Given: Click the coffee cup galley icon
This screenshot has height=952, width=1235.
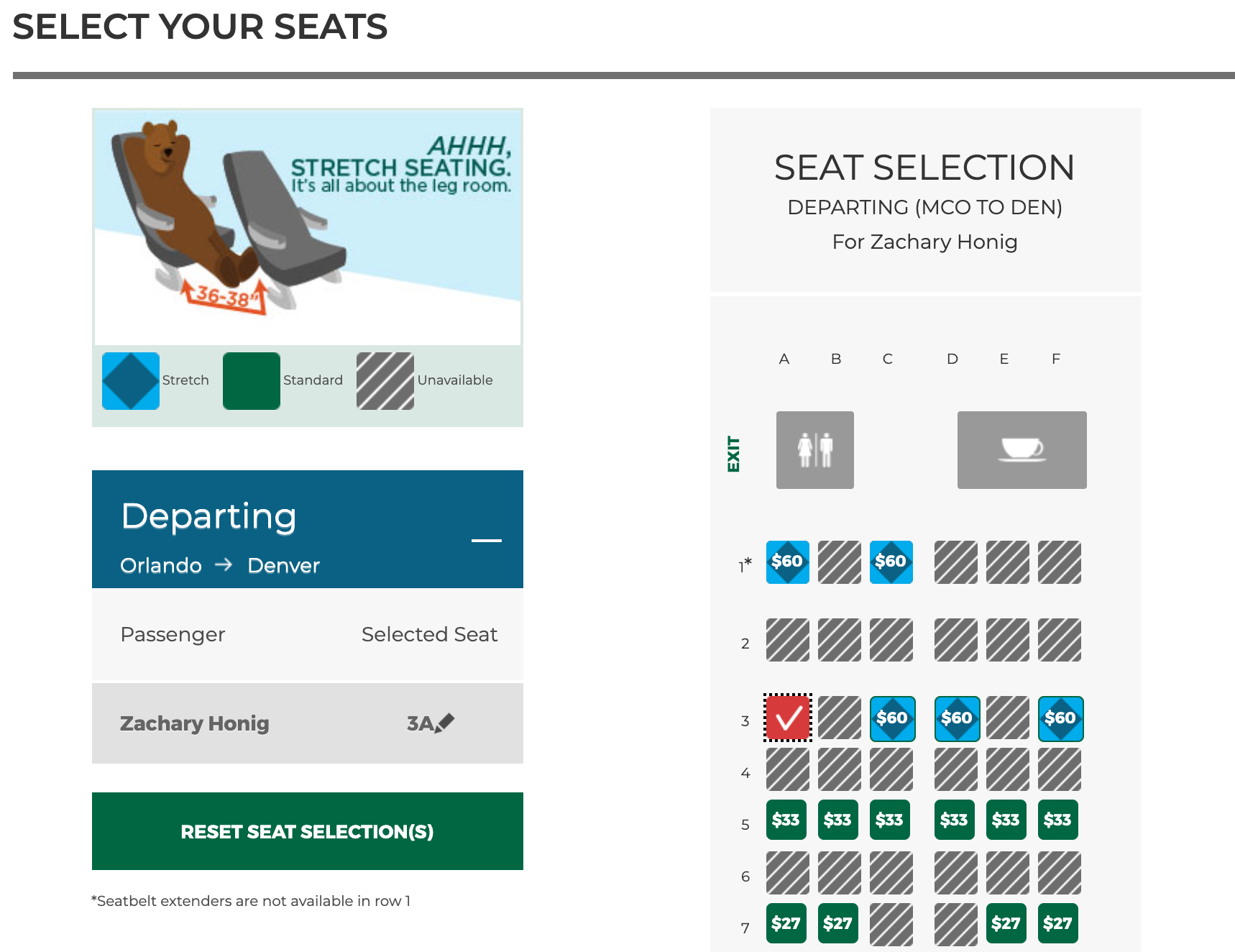Looking at the screenshot, I should tap(1021, 450).
